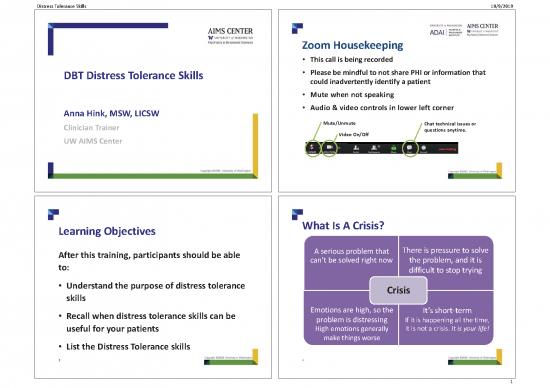Click the circled Chat bubble icon

coord(409,148)
